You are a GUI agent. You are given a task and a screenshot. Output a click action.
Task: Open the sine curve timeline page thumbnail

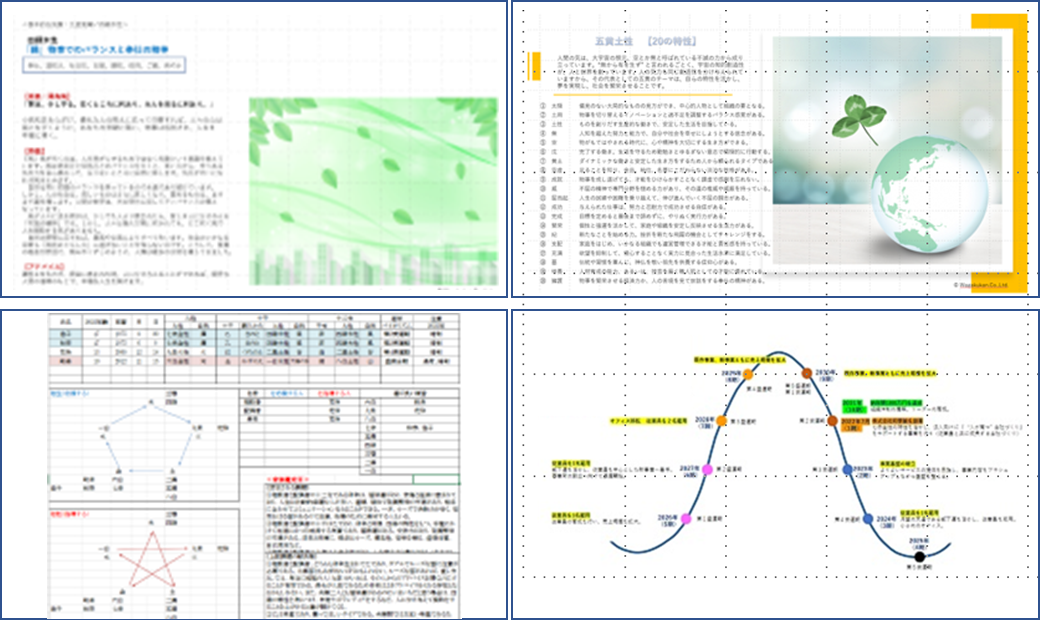pyautogui.click(x=775, y=464)
